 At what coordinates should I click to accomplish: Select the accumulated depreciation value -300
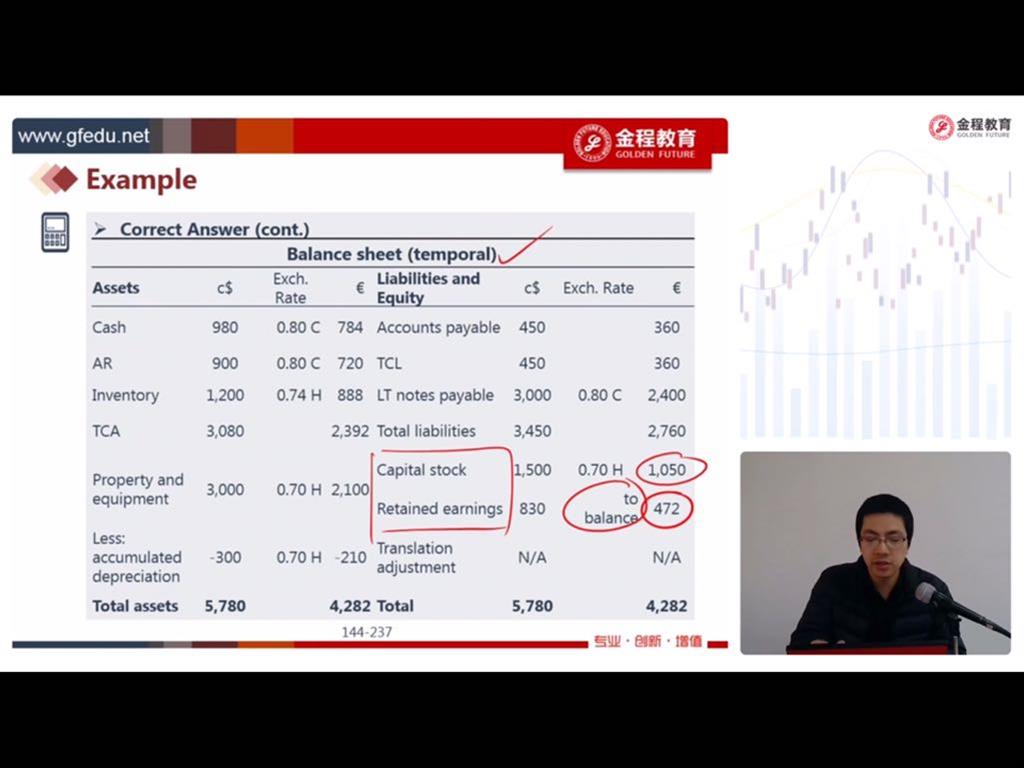(x=225, y=557)
